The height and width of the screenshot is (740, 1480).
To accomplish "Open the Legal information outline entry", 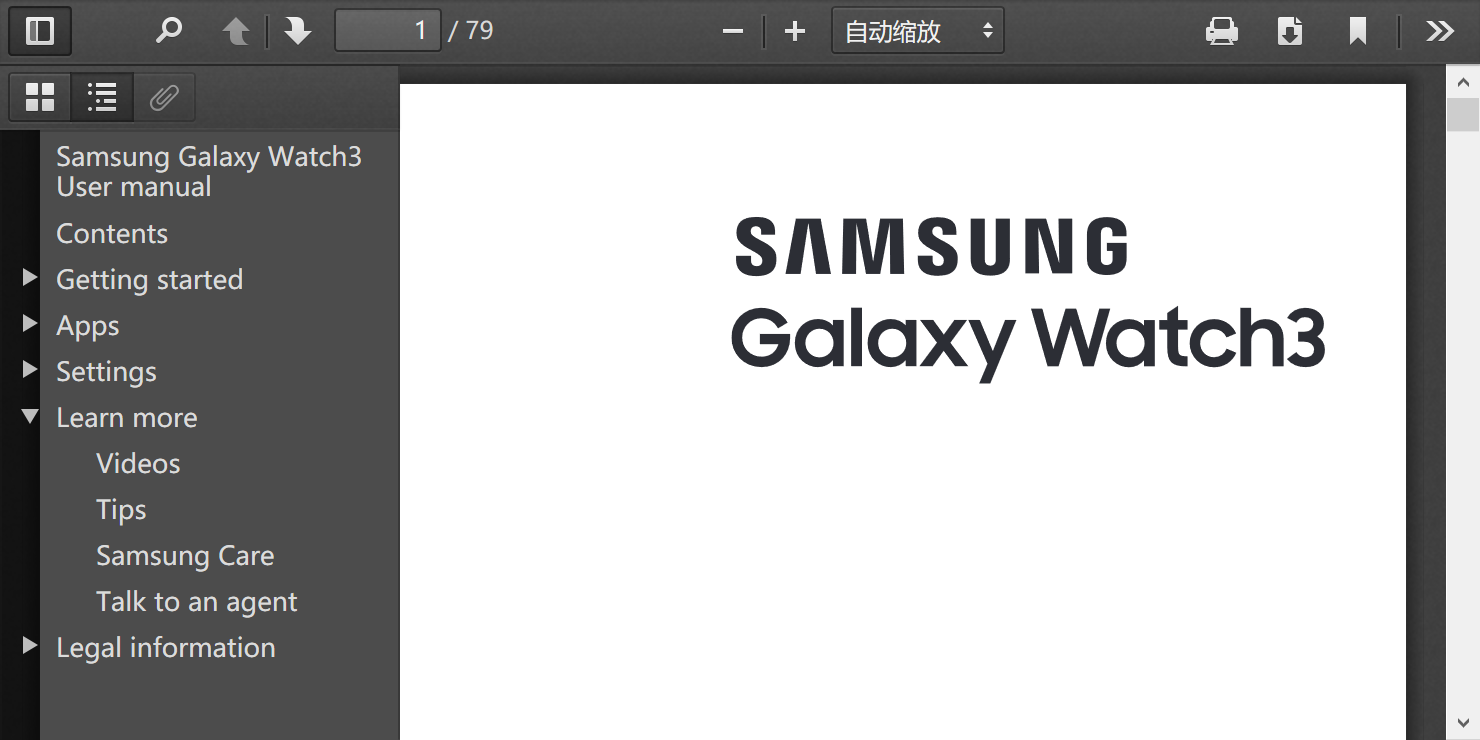I will 166,647.
